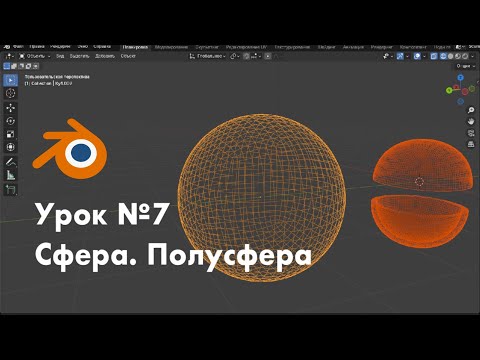
Task: Switch to Композитинг workspace tab
Action: pos(413,47)
